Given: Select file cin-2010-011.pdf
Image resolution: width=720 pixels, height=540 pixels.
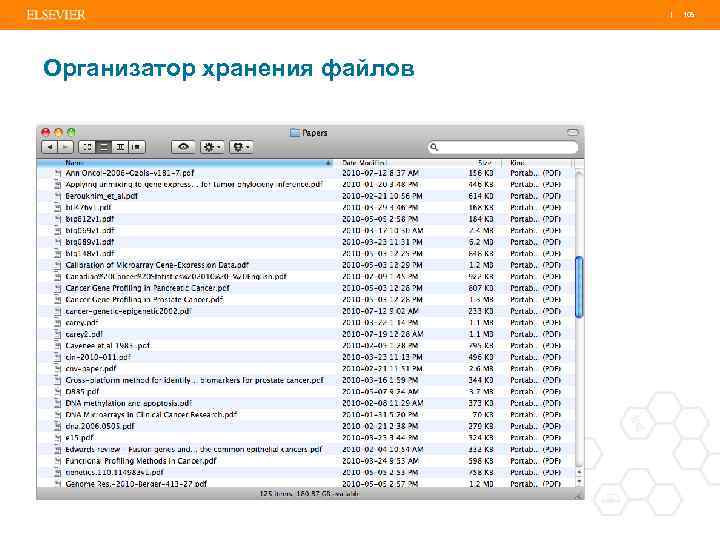Looking at the screenshot, I should pyautogui.click(x=98, y=357).
